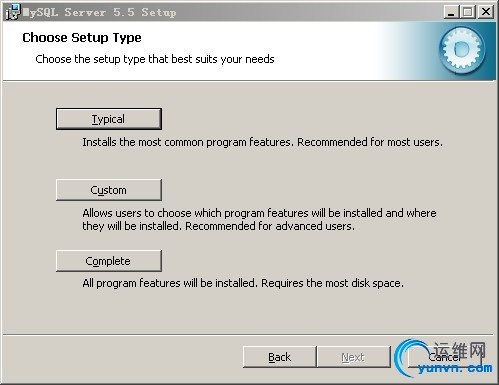The width and height of the screenshot is (499, 385).
Task: Click the Typical option description text
Action: [x=262, y=142]
